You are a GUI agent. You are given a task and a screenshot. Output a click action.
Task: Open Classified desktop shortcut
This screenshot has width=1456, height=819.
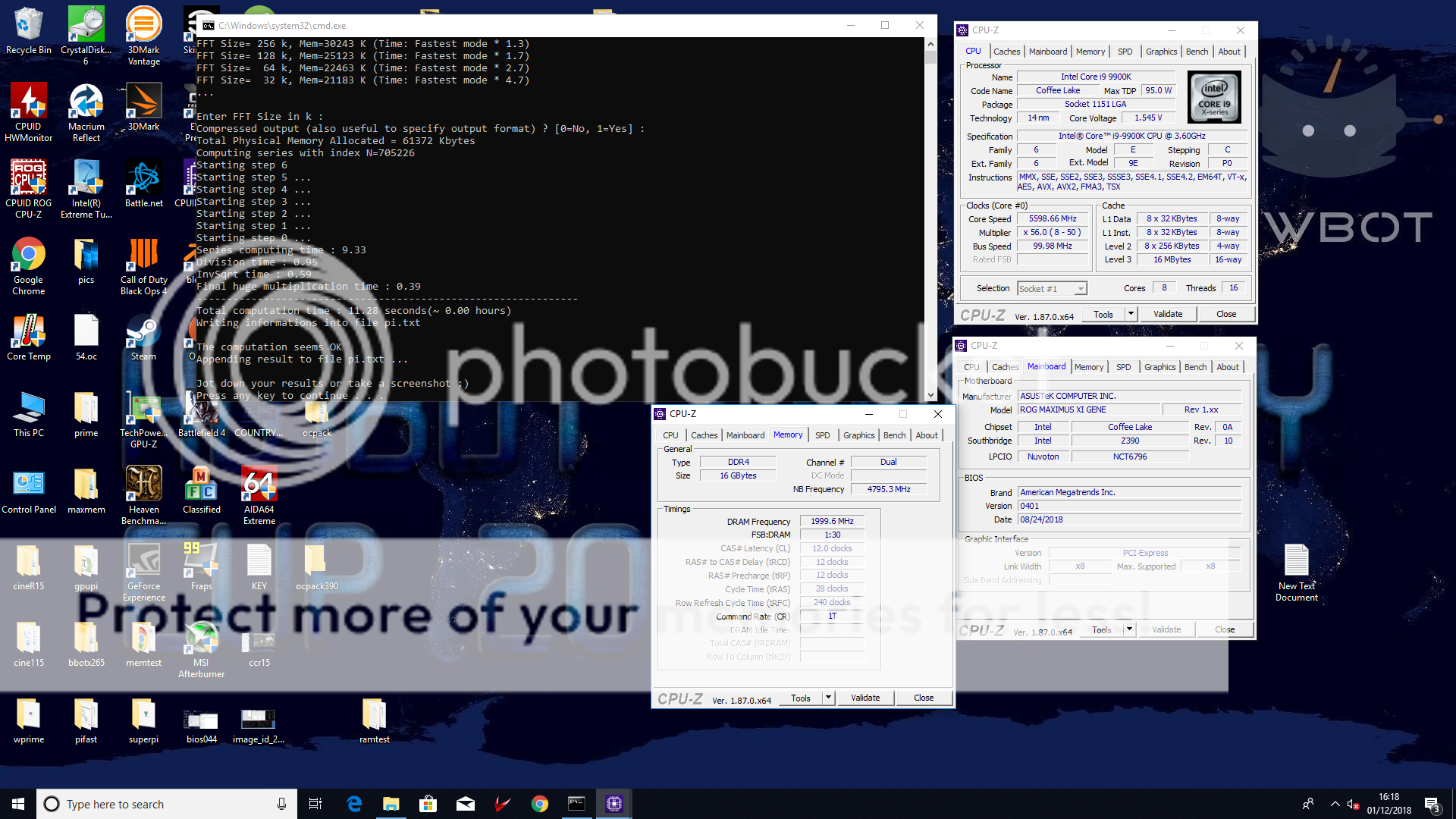tap(201, 490)
